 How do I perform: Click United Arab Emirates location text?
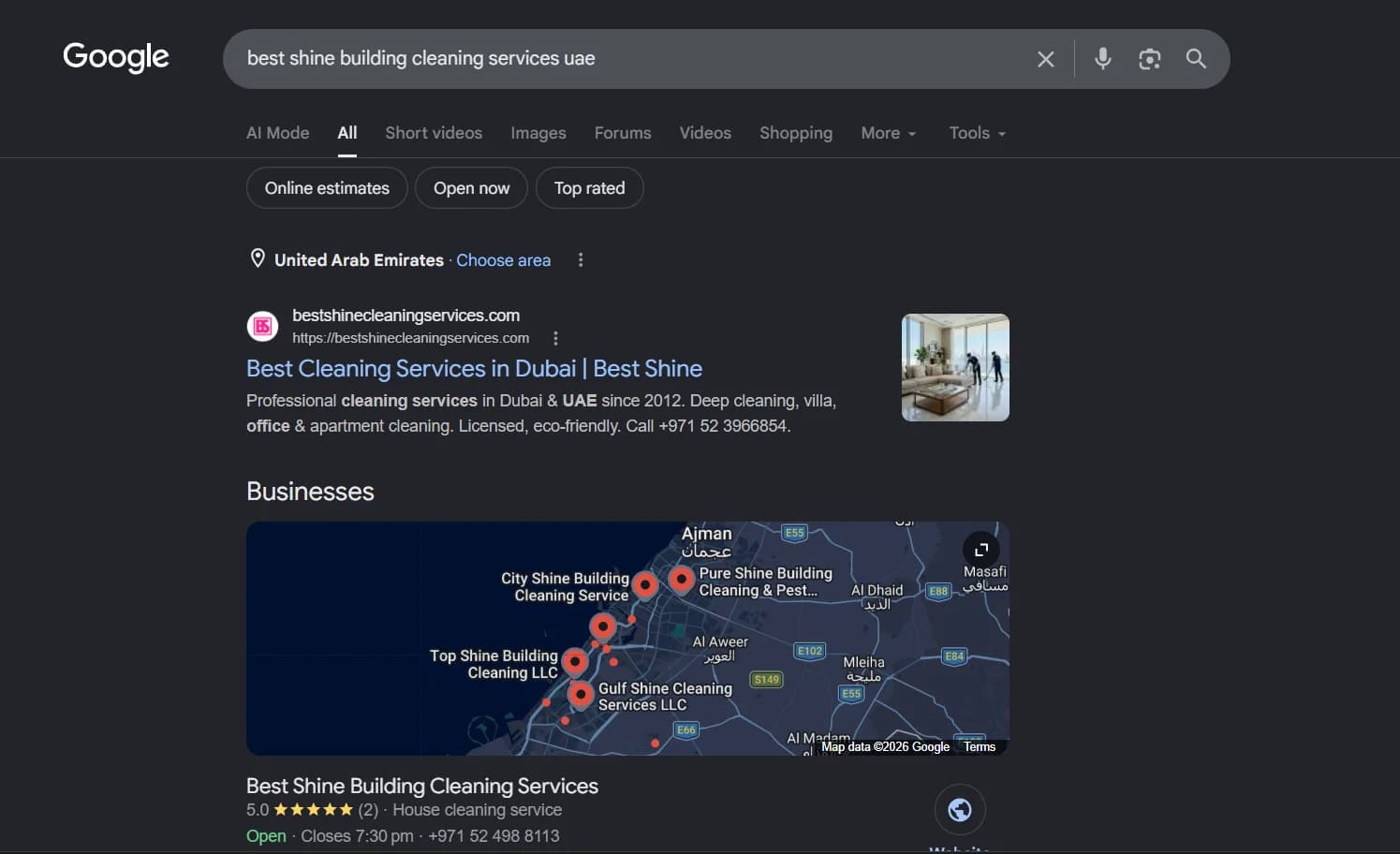[359, 260]
